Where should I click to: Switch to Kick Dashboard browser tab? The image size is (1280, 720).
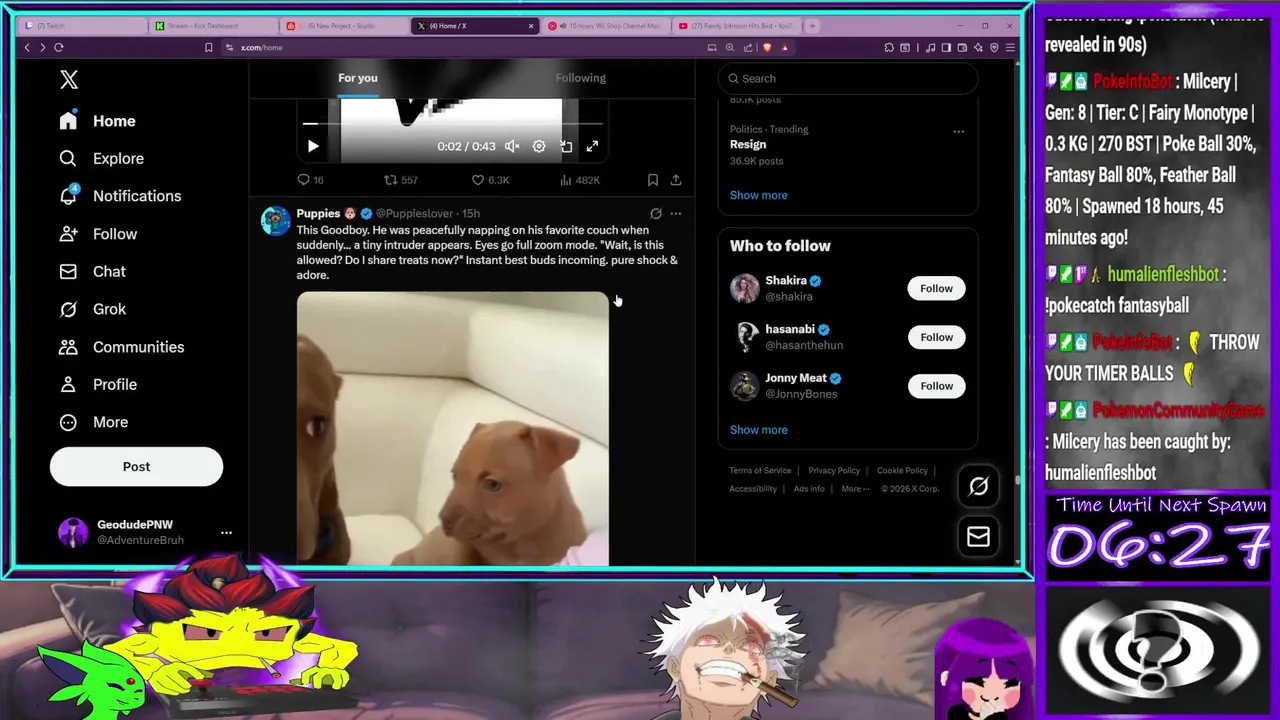coord(213,25)
